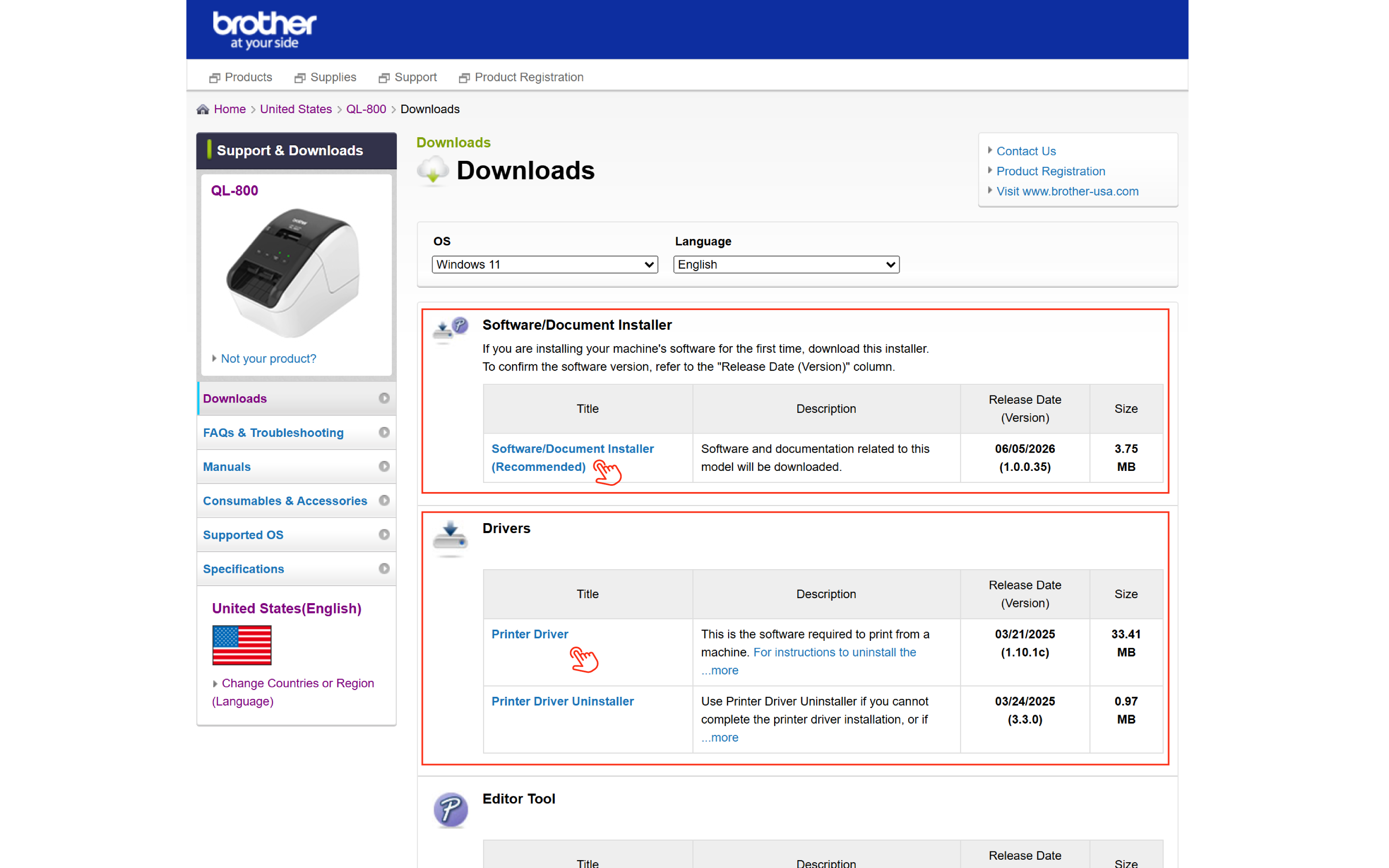Click the arrow icon beside Manuals
This screenshot has width=1389, height=868.
pyautogui.click(x=384, y=466)
